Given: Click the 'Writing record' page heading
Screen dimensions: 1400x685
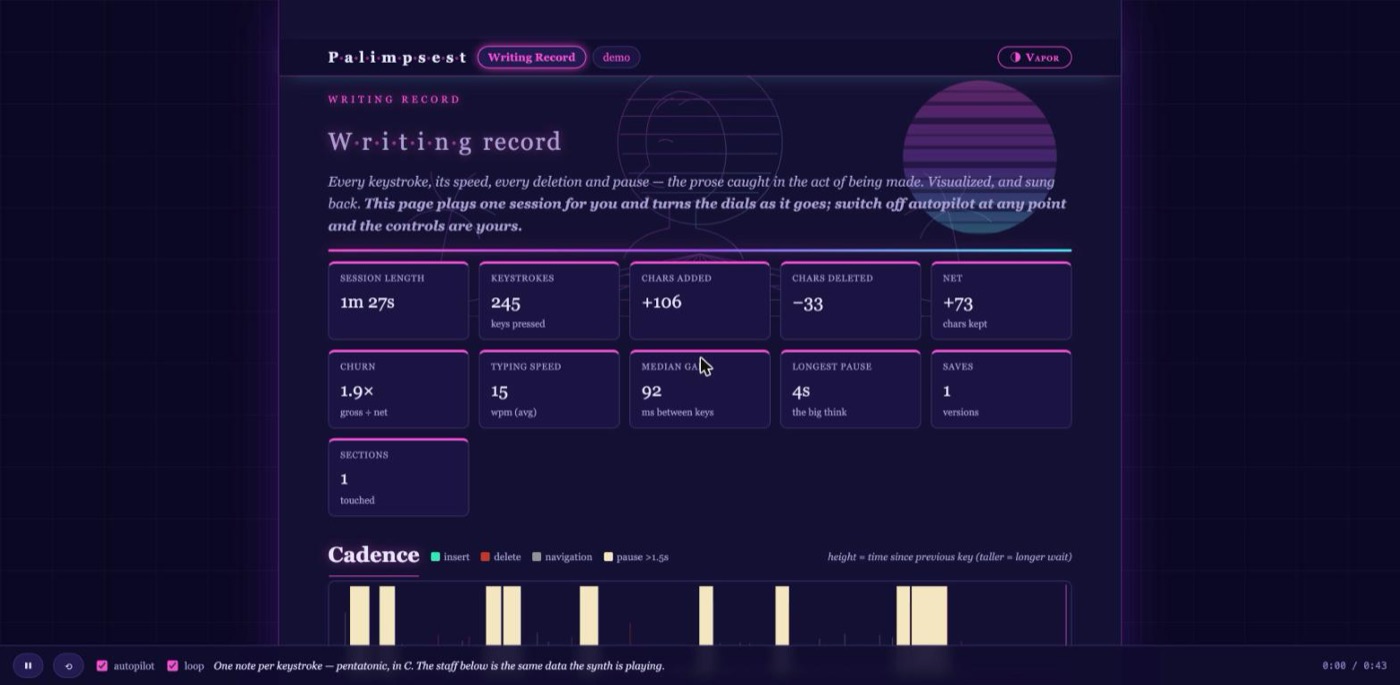Looking at the screenshot, I should pos(444,142).
